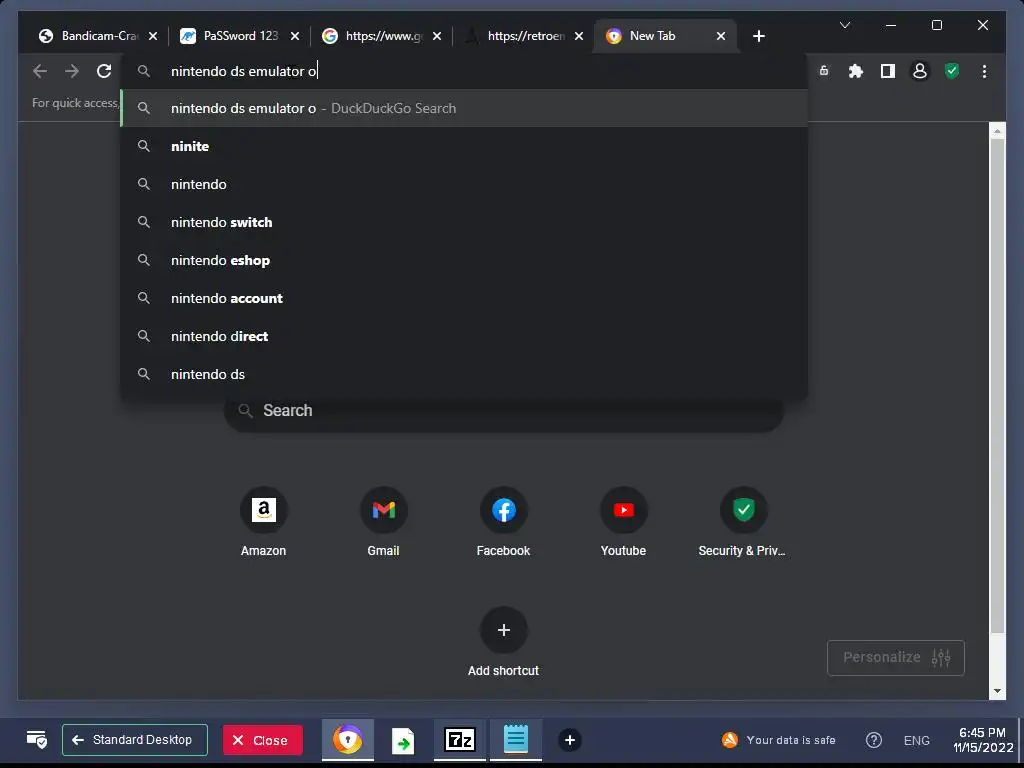
Task: Select the 'nintendo ds' suggestion
Action: click(464, 374)
